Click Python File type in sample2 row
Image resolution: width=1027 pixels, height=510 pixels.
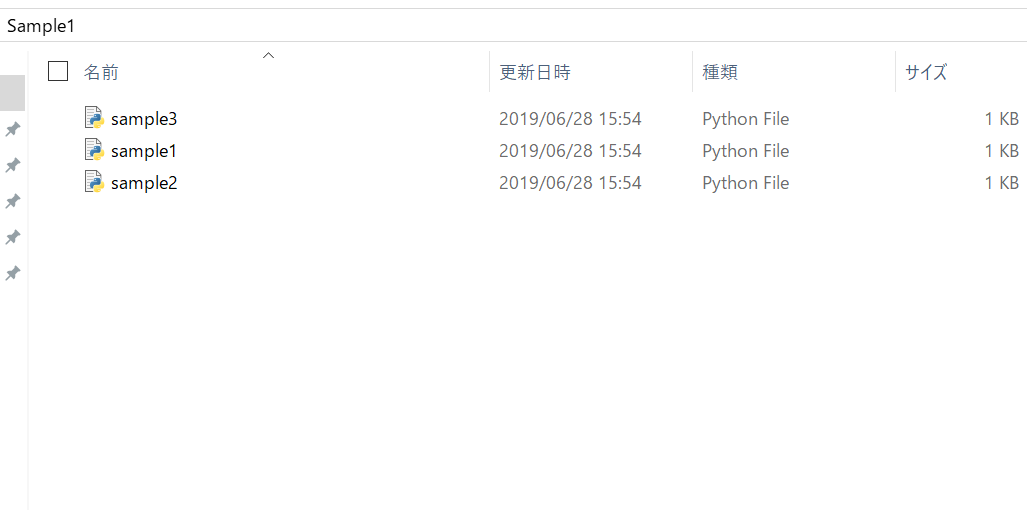(745, 182)
